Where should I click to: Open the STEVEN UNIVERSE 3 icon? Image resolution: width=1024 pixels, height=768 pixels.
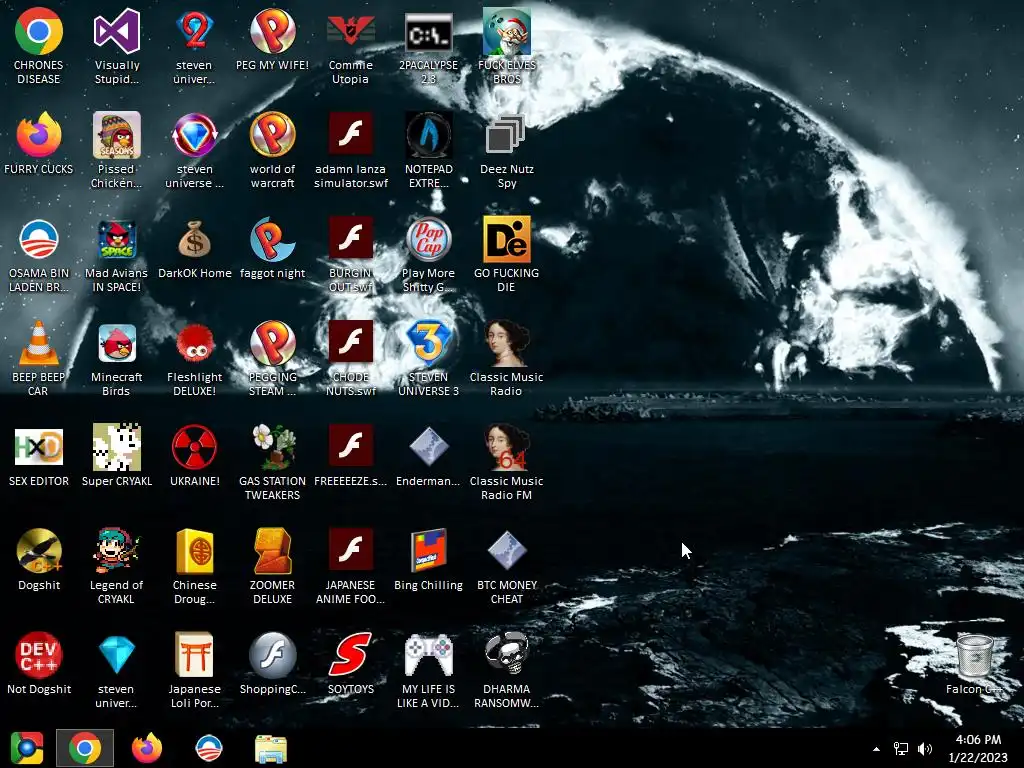click(x=428, y=344)
